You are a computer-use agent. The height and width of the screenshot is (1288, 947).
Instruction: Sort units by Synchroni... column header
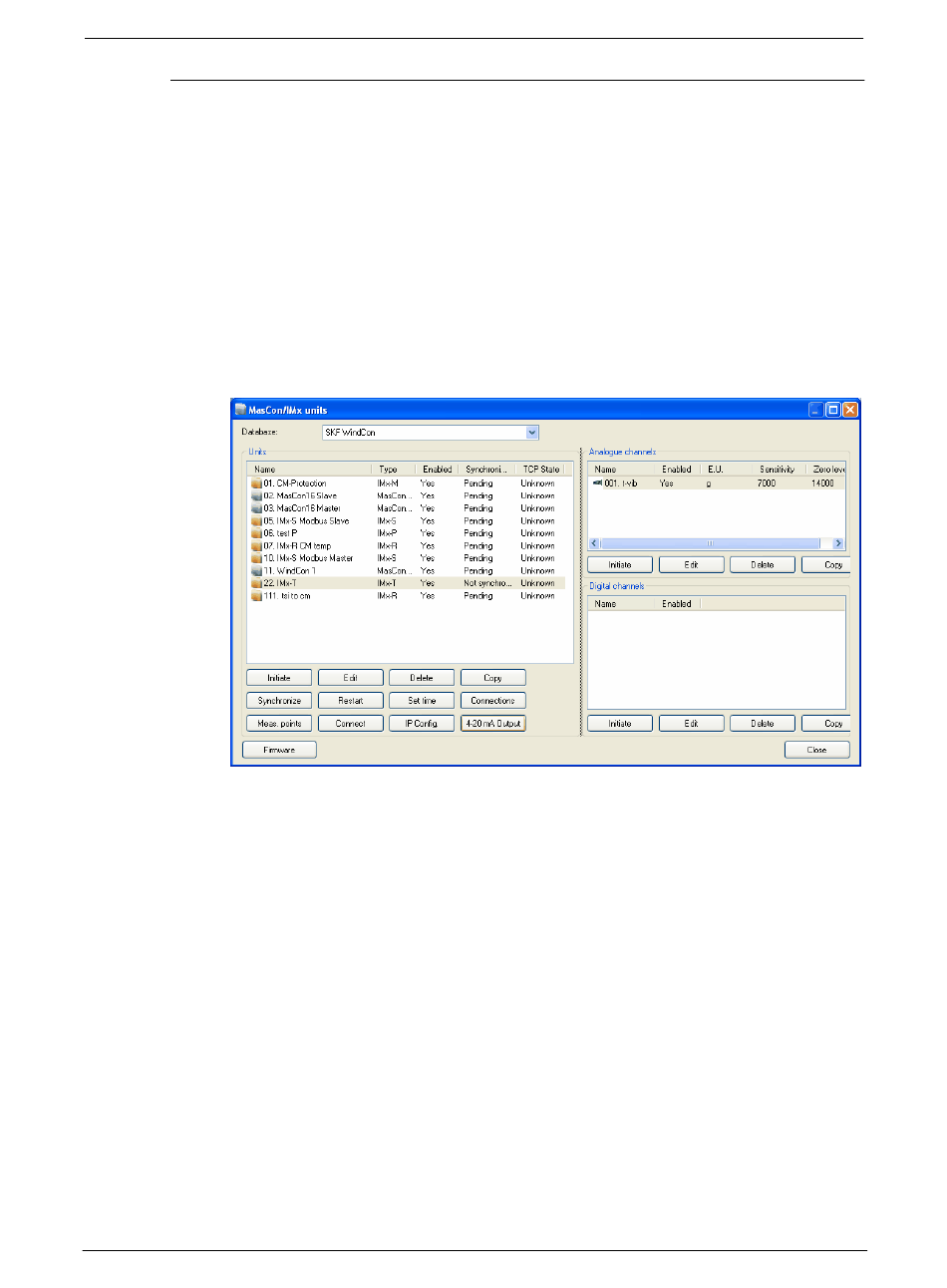488,469
